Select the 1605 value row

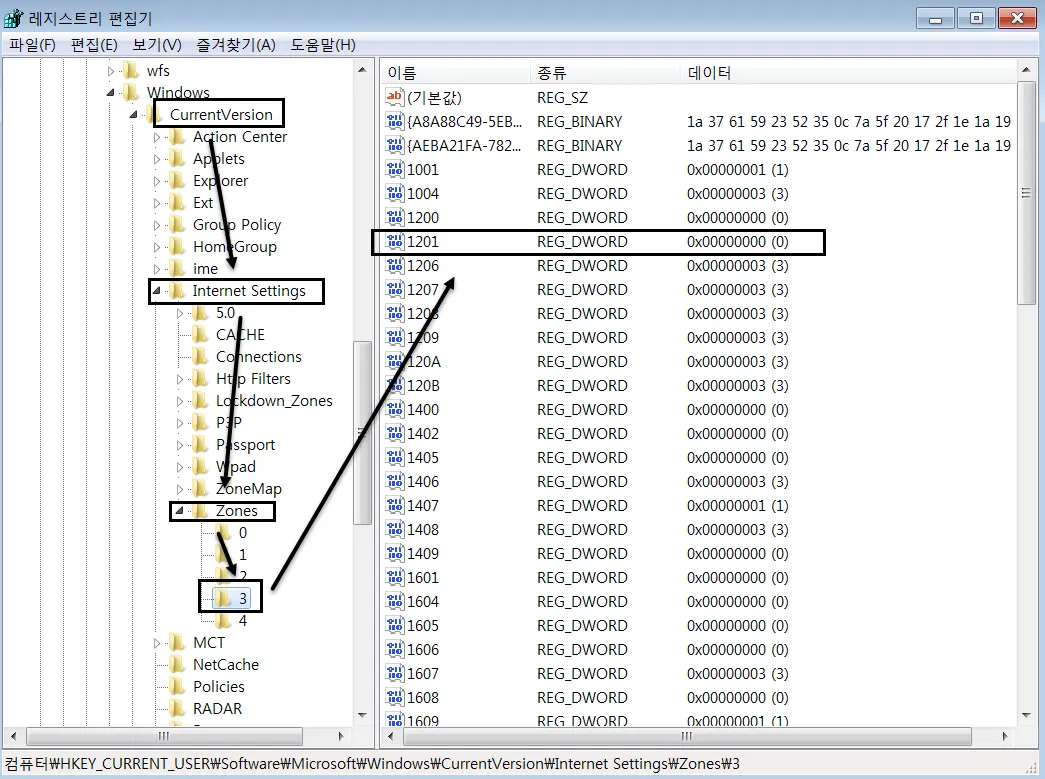coord(699,625)
